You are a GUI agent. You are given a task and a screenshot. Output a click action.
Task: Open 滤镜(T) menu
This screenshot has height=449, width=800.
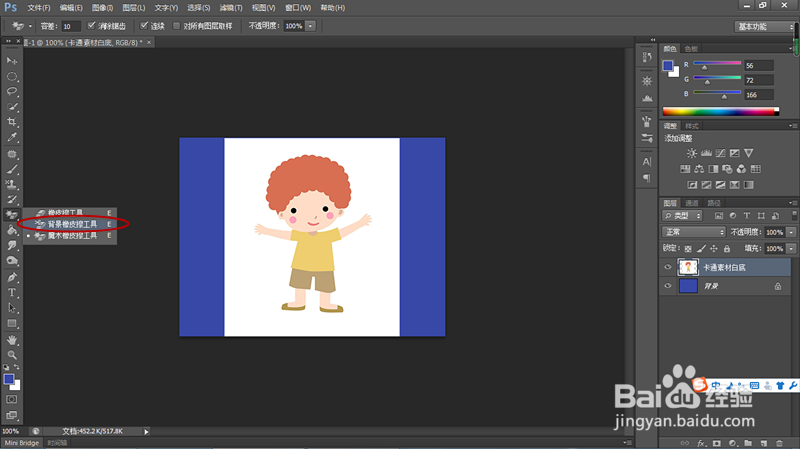pos(231,8)
